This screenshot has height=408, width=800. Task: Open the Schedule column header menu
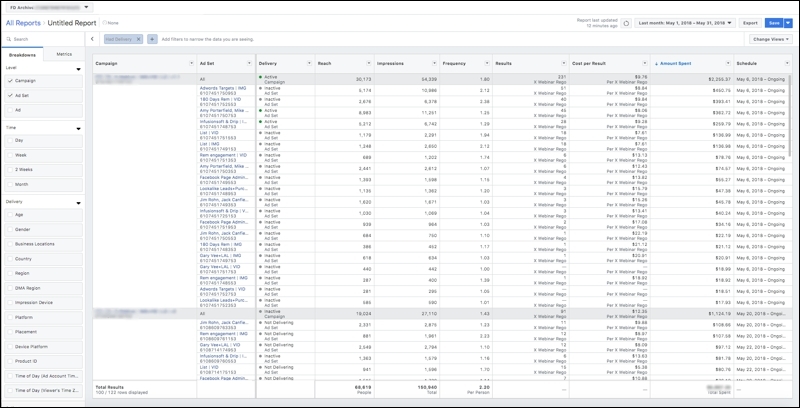[787, 63]
